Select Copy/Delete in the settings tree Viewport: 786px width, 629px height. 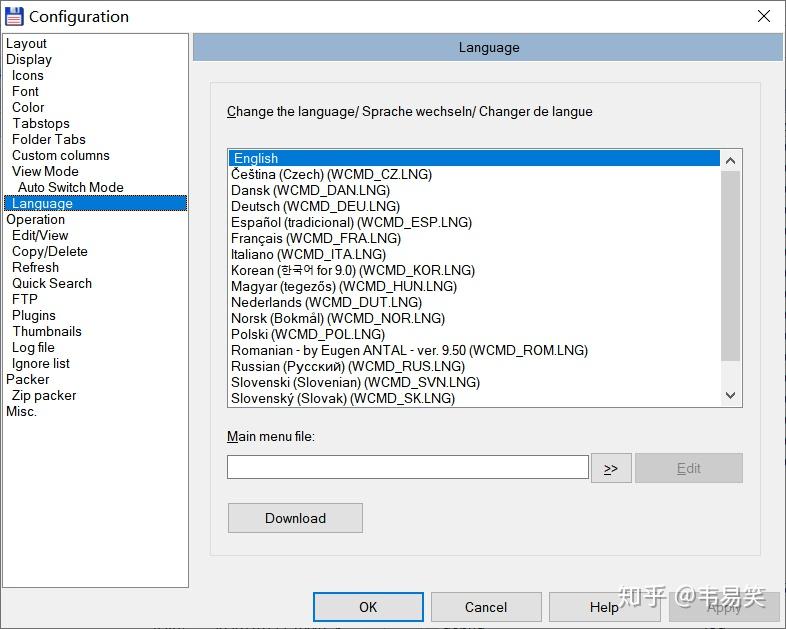50,251
